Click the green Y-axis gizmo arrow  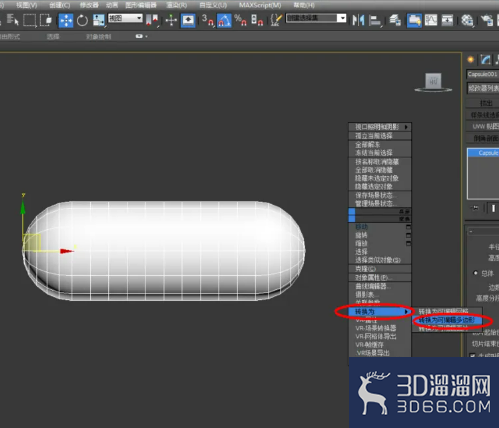(23, 206)
